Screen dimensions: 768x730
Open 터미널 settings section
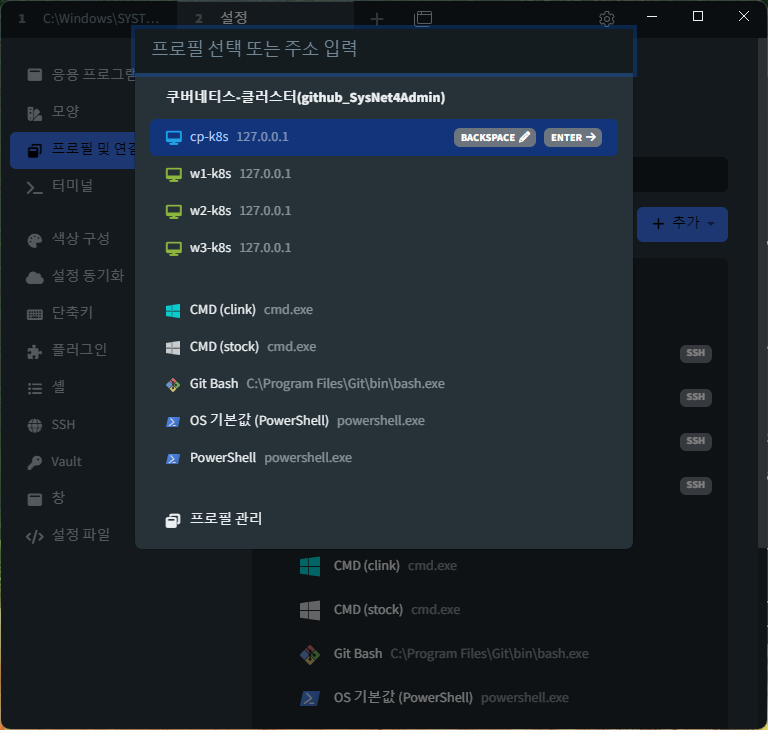tap(72, 186)
